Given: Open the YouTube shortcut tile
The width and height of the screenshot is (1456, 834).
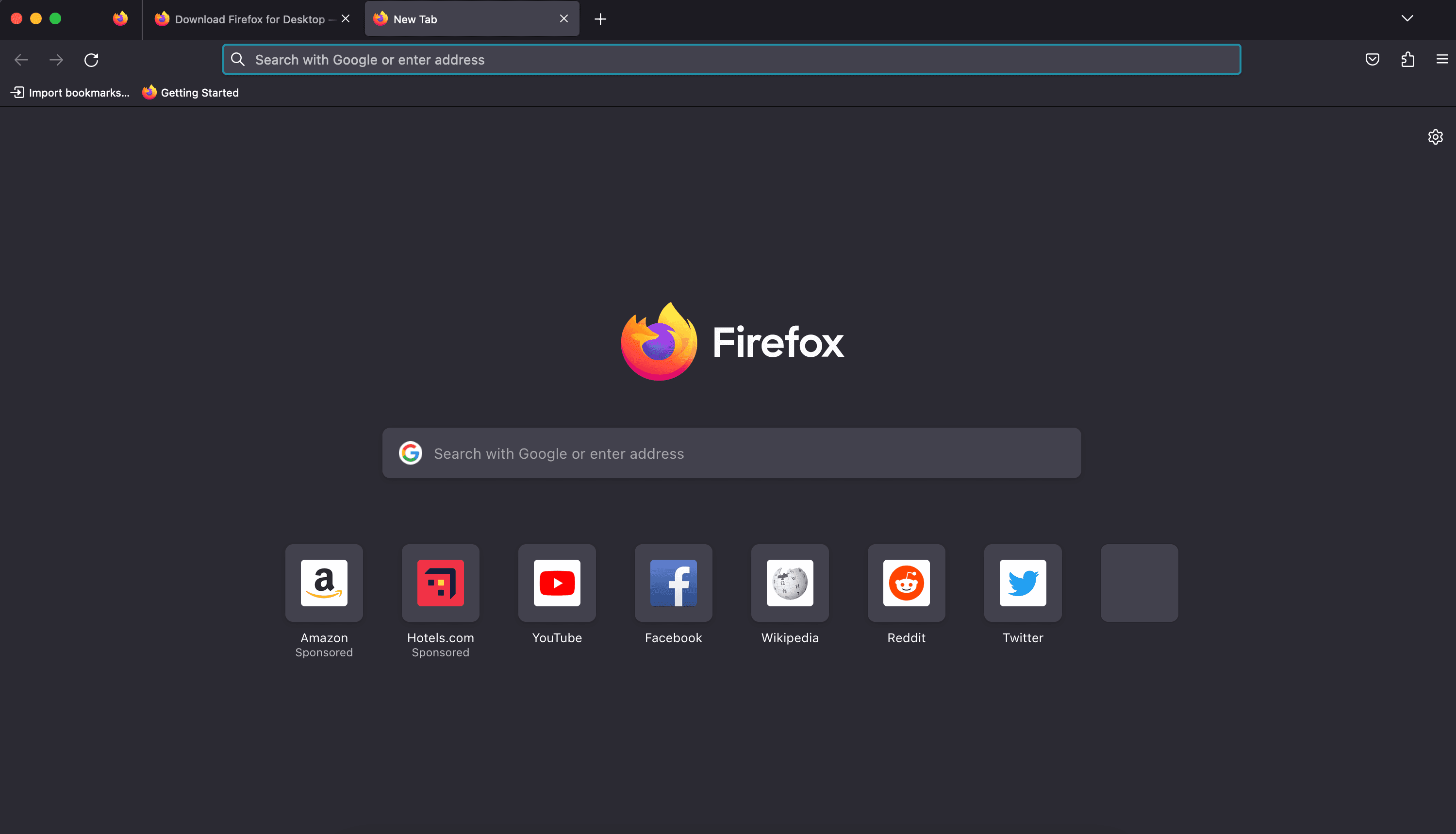Looking at the screenshot, I should tap(557, 583).
